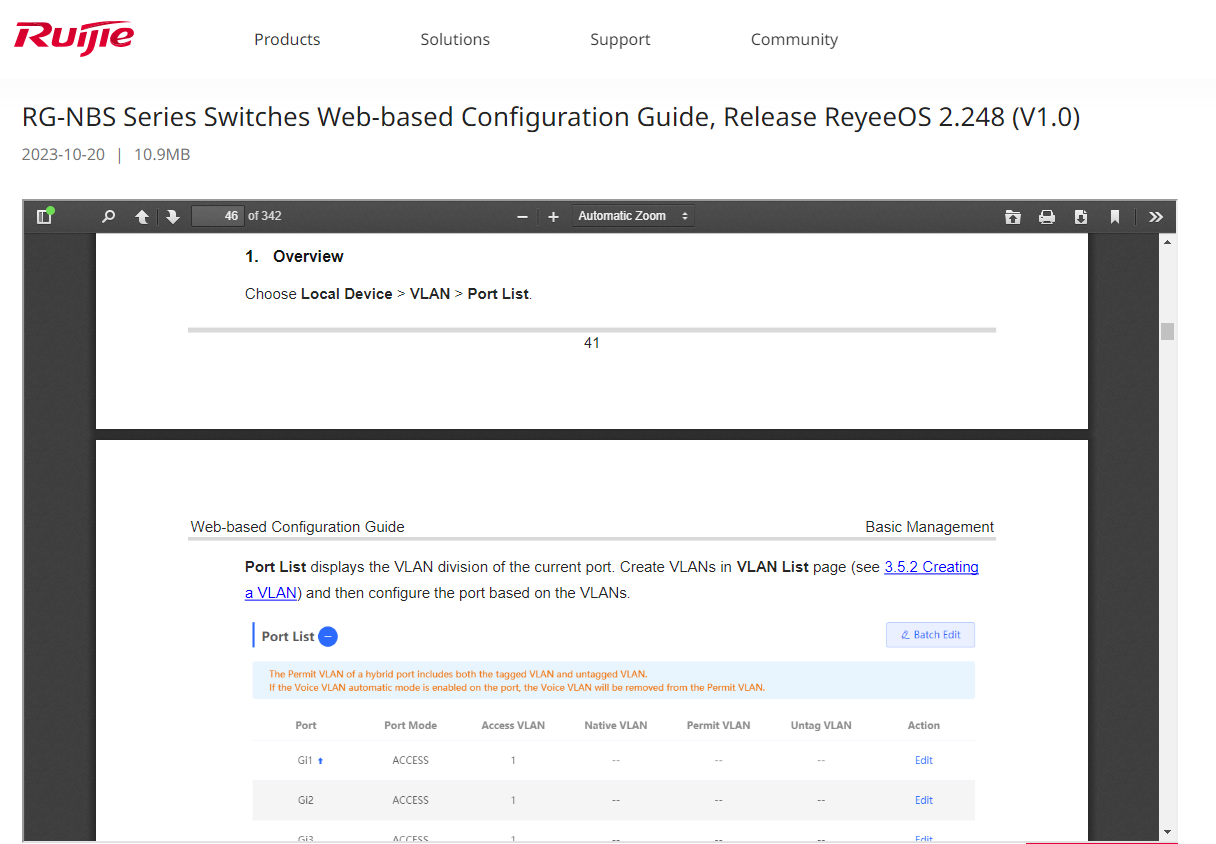Image resolution: width=1216 pixels, height=844 pixels.
Task: Click the GI1 port cell
Action: pos(306,760)
